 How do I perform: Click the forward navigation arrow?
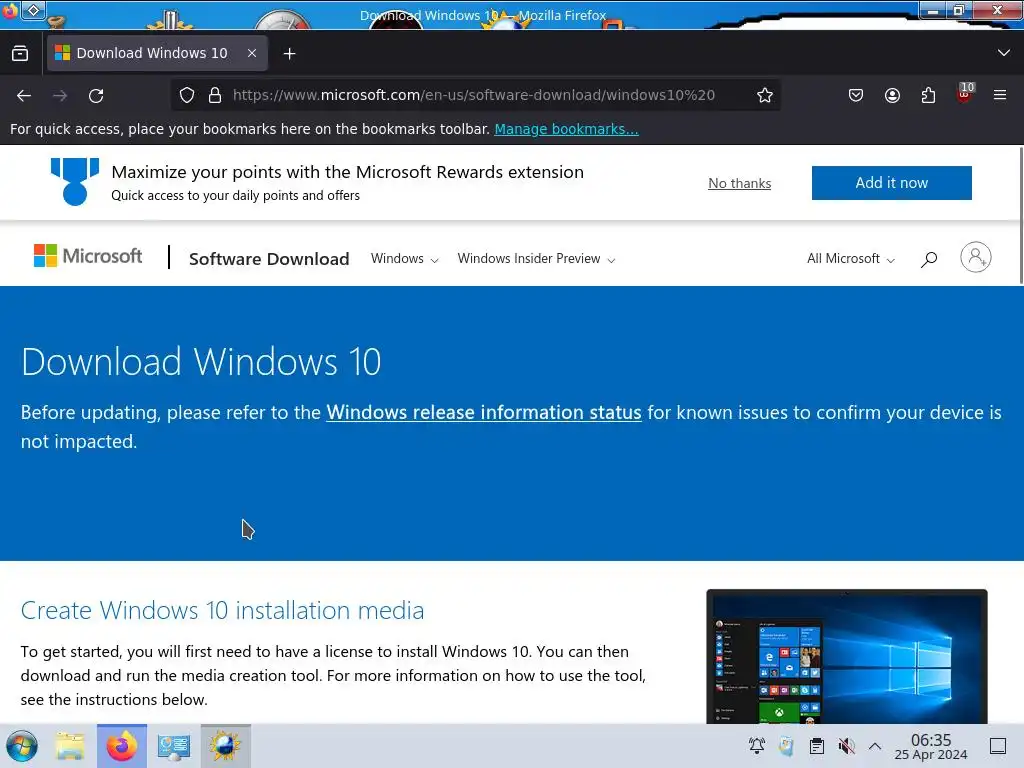click(x=60, y=95)
